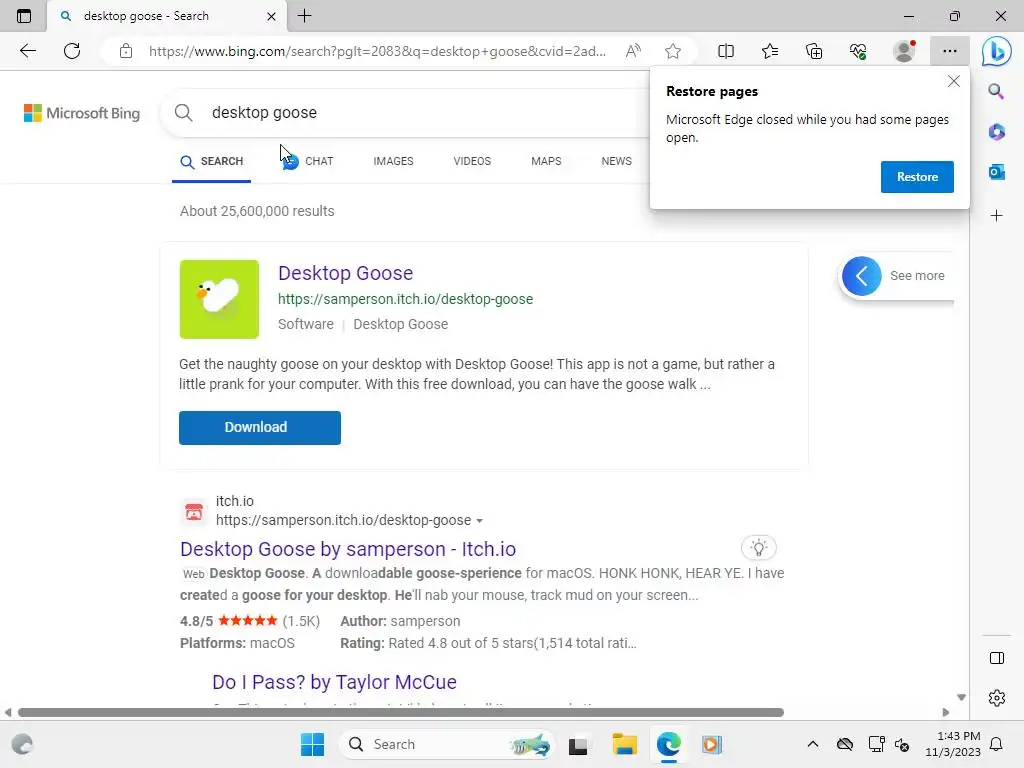1024x768 pixels.
Task: Switch to the NEWS tab
Action: 616,161
